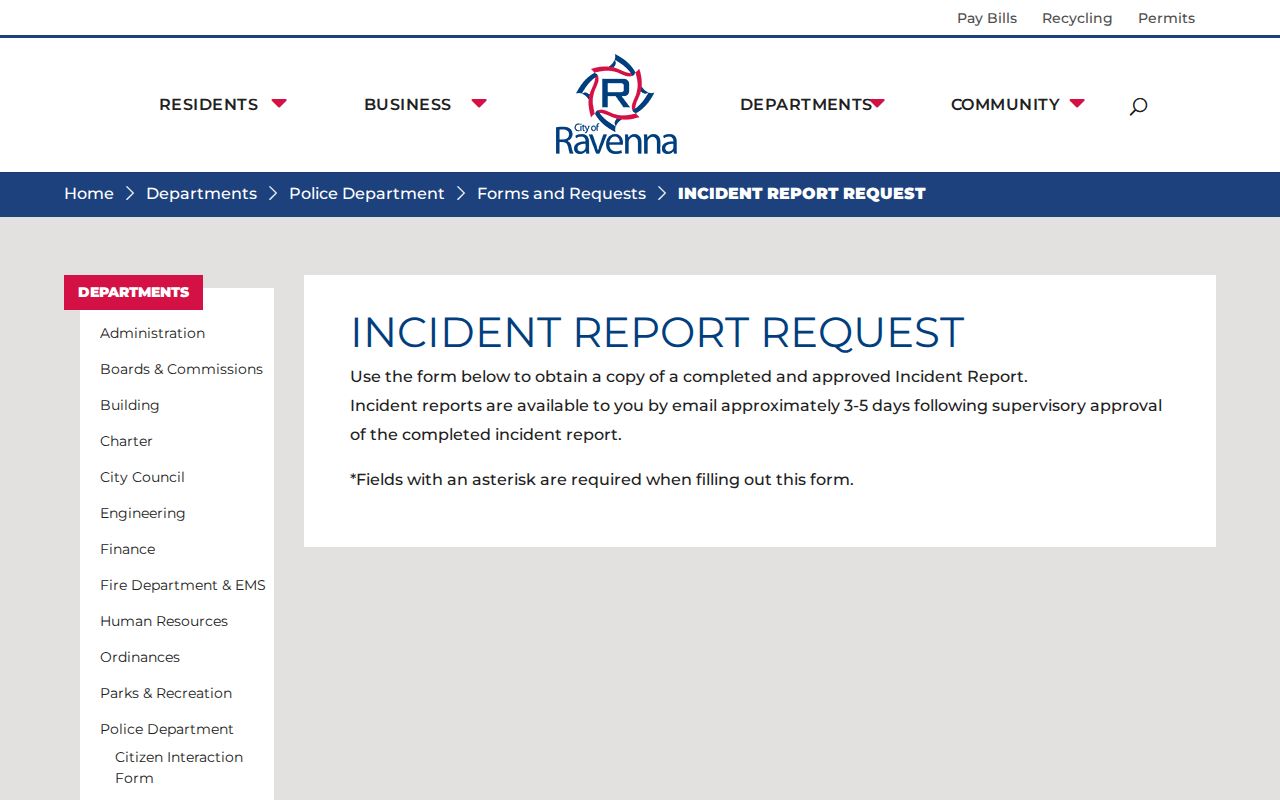The width and height of the screenshot is (1280, 800).
Task: Go to Home in the breadcrumb
Action: click(x=89, y=194)
